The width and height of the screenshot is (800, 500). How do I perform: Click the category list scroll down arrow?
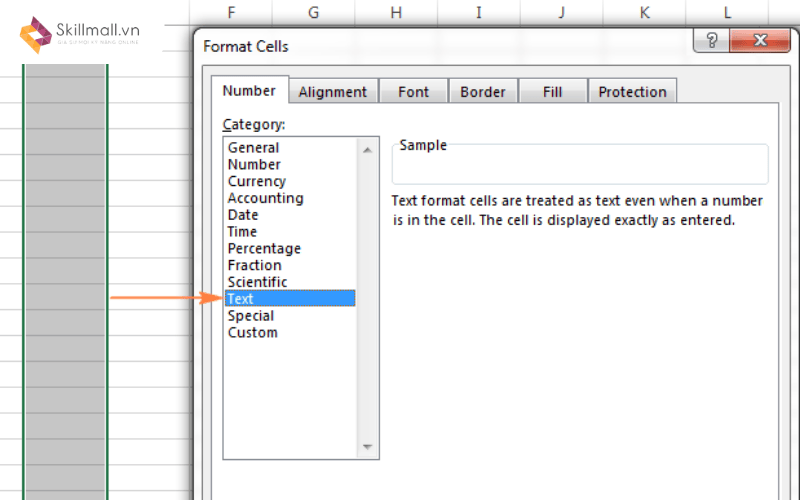[x=367, y=447]
